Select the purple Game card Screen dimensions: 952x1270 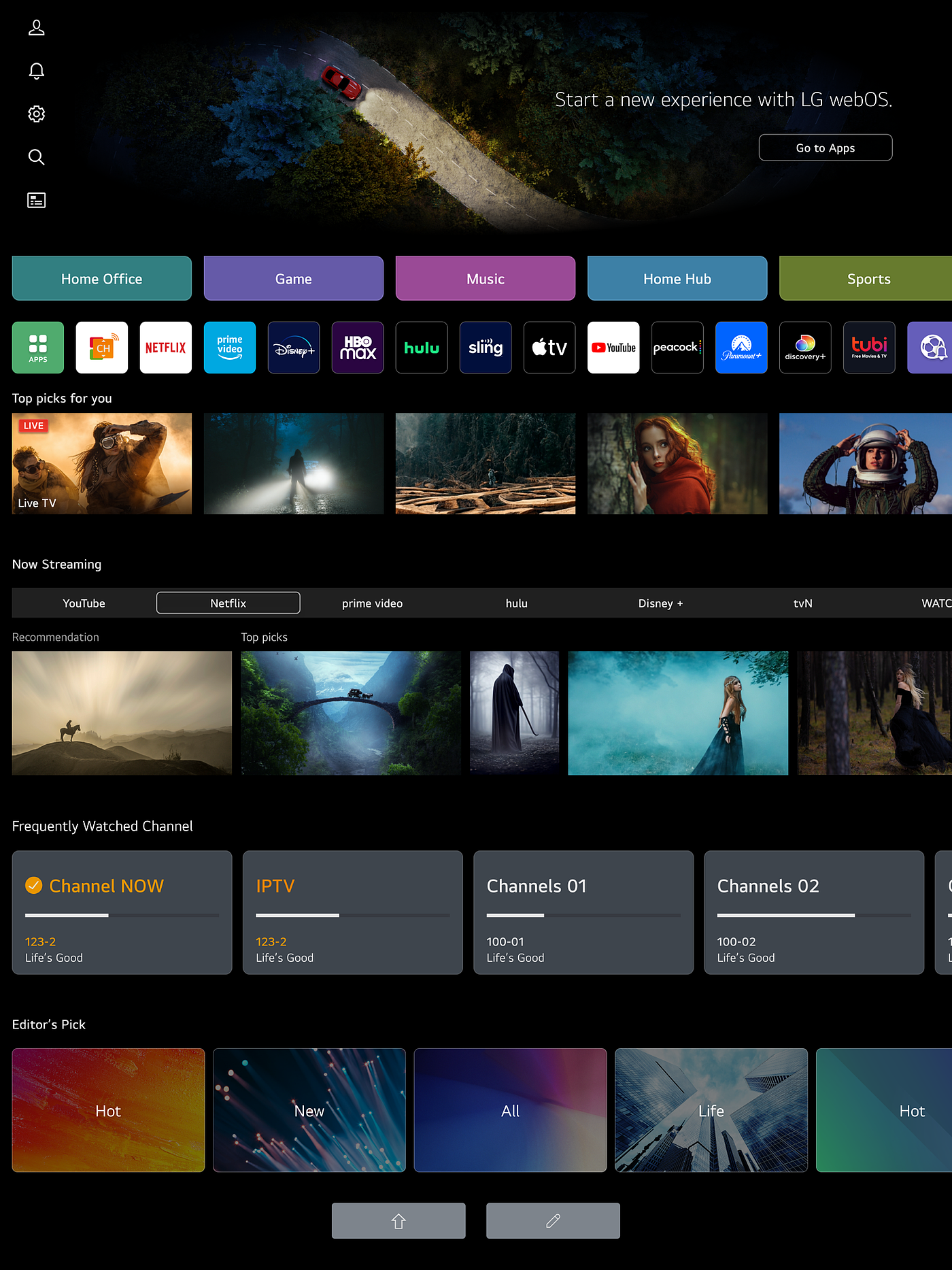click(x=294, y=279)
